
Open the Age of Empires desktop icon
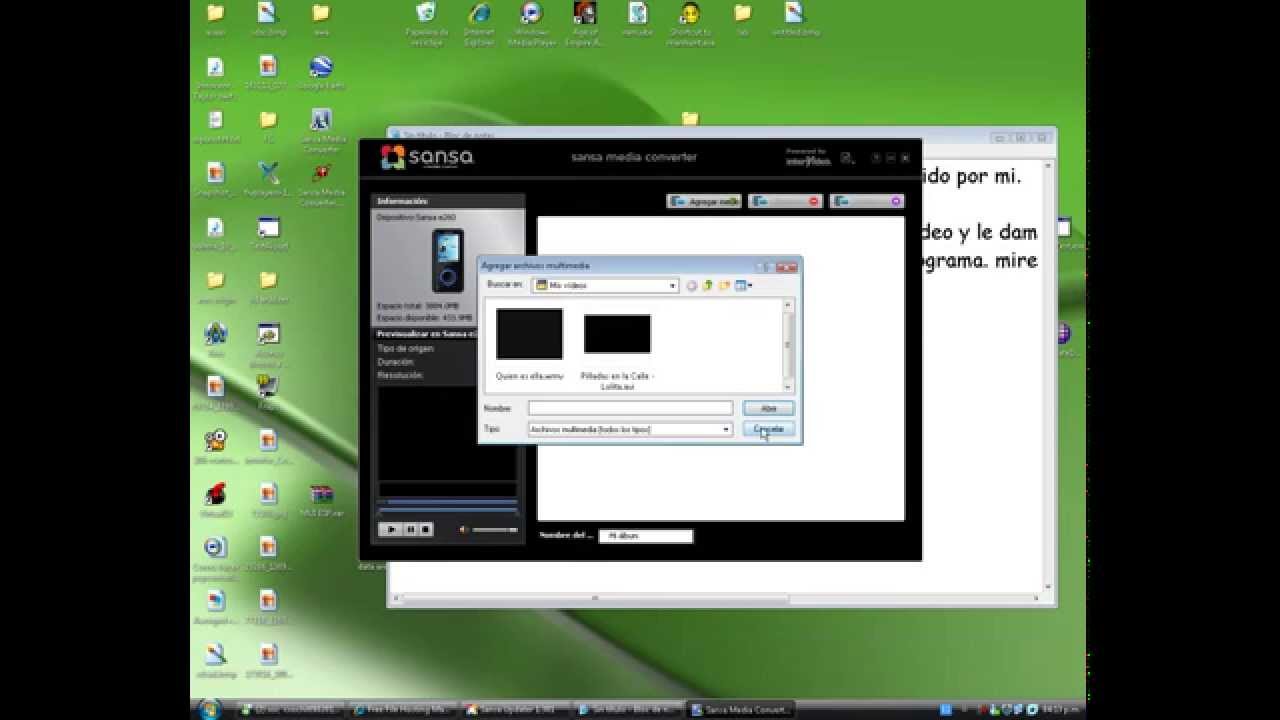click(x=584, y=24)
